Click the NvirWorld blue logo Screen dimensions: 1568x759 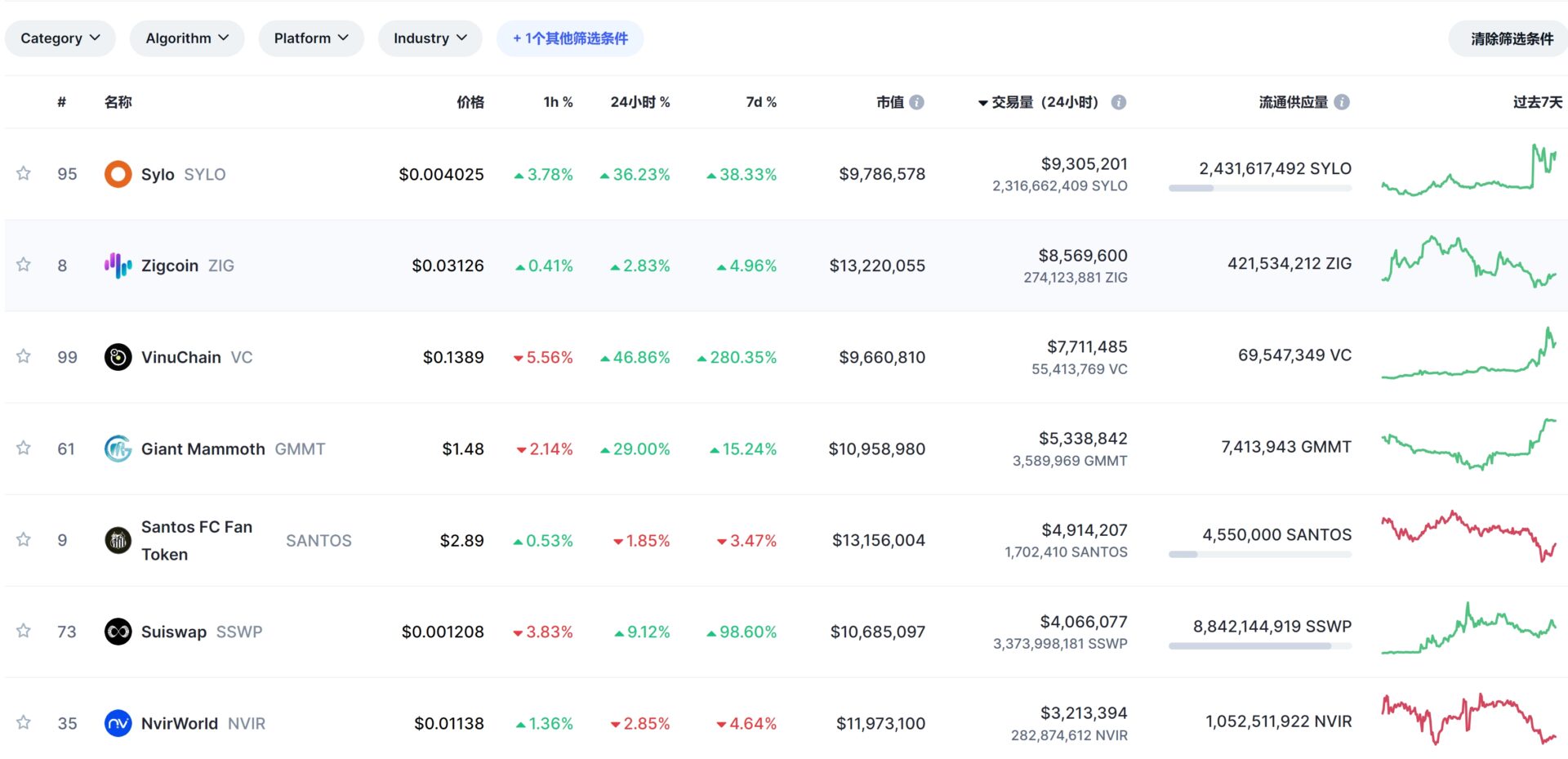tap(118, 723)
